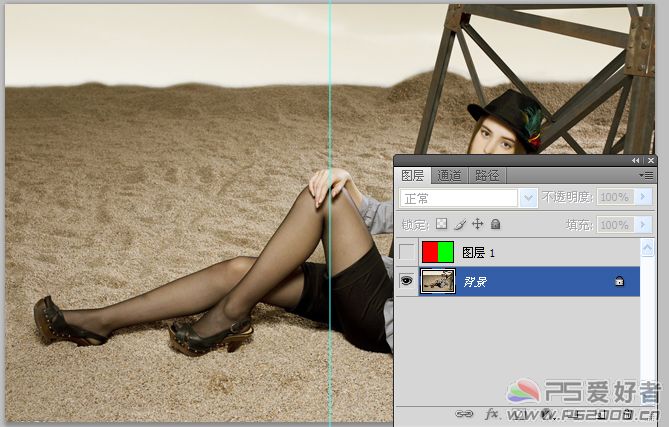Collapse the panel using double-arrow icon
The width and height of the screenshot is (669, 427).
click(x=636, y=160)
